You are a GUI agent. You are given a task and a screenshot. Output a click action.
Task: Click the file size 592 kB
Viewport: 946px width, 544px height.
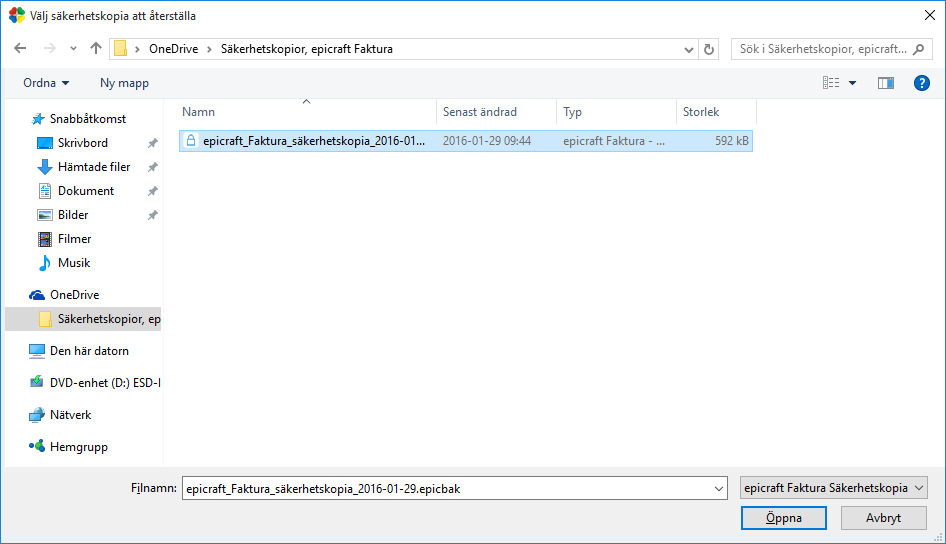pyautogui.click(x=732, y=141)
